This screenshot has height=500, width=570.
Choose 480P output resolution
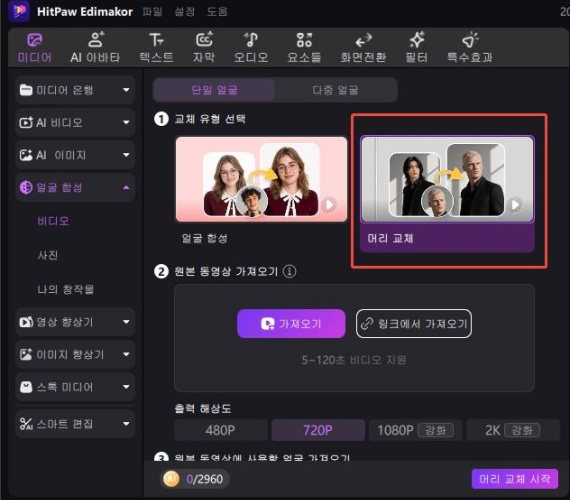[221, 430]
